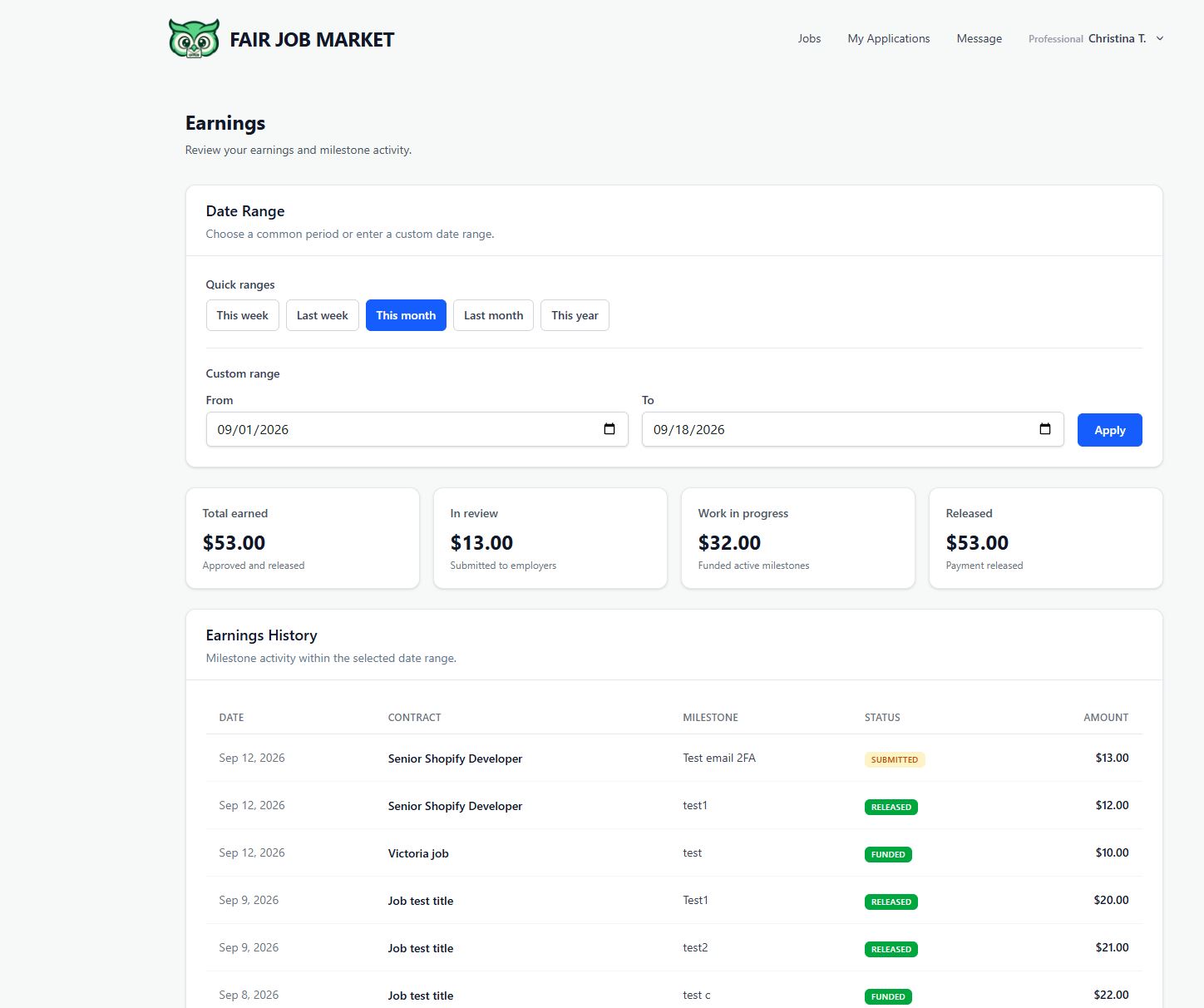This screenshot has width=1204, height=1008.
Task: Pick the Last month quick range
Action: 494,315
